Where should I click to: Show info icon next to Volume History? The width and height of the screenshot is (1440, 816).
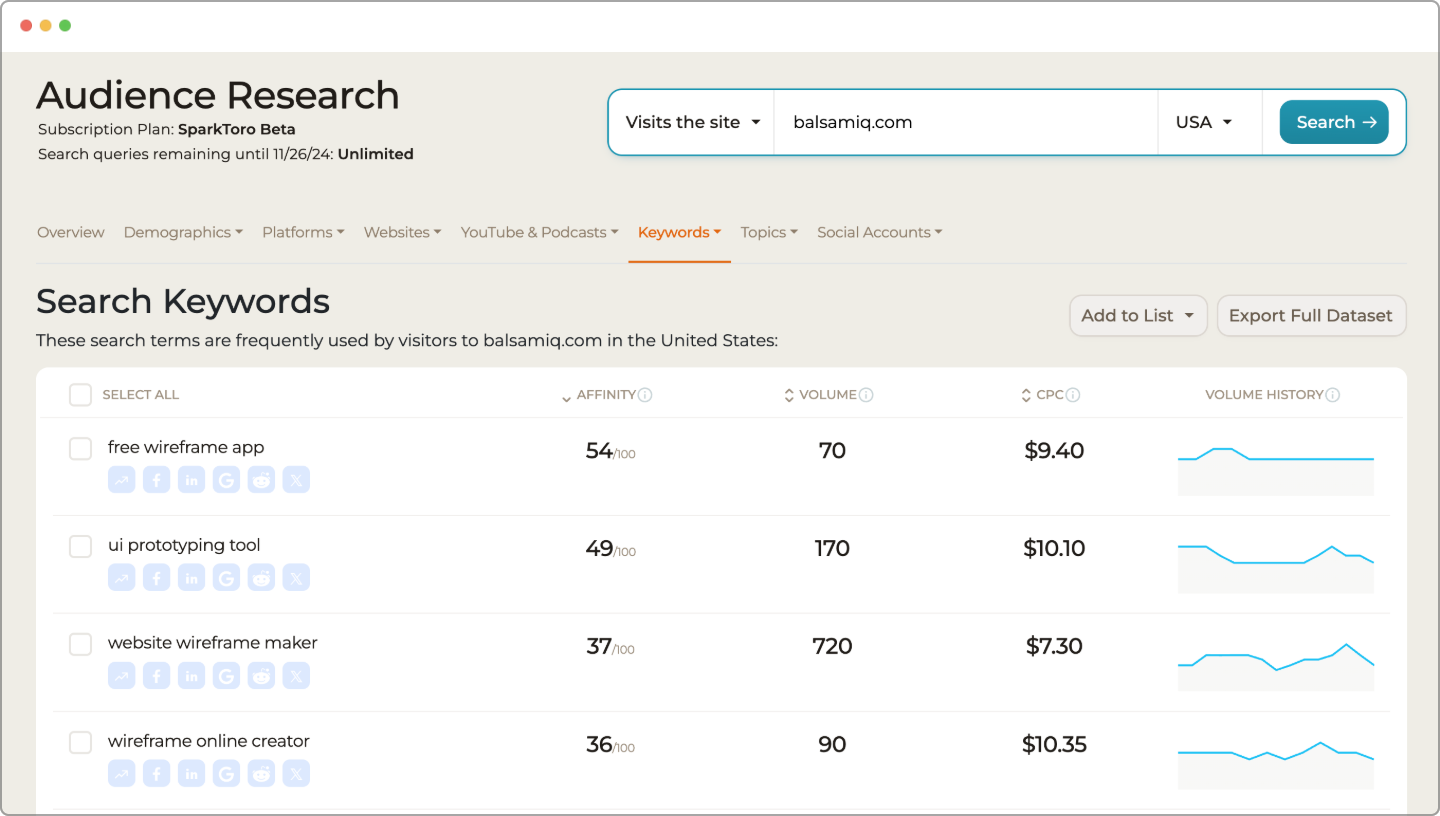click(1333, 395)
